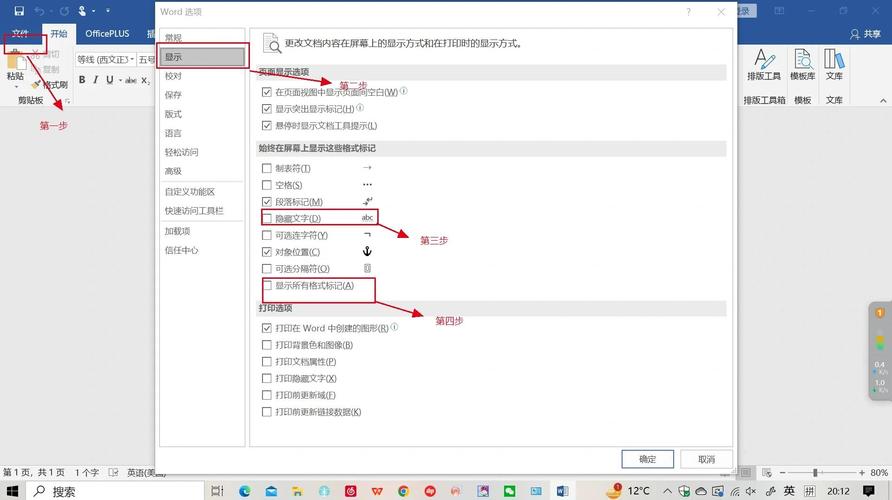Check the 可选连字符(Y) checkbox
892x500 pixels.
pyautogui.click(x=266, y=235)
